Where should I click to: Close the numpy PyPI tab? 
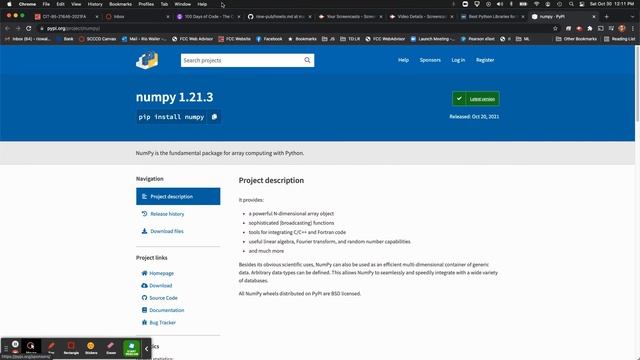coord(594,16)
